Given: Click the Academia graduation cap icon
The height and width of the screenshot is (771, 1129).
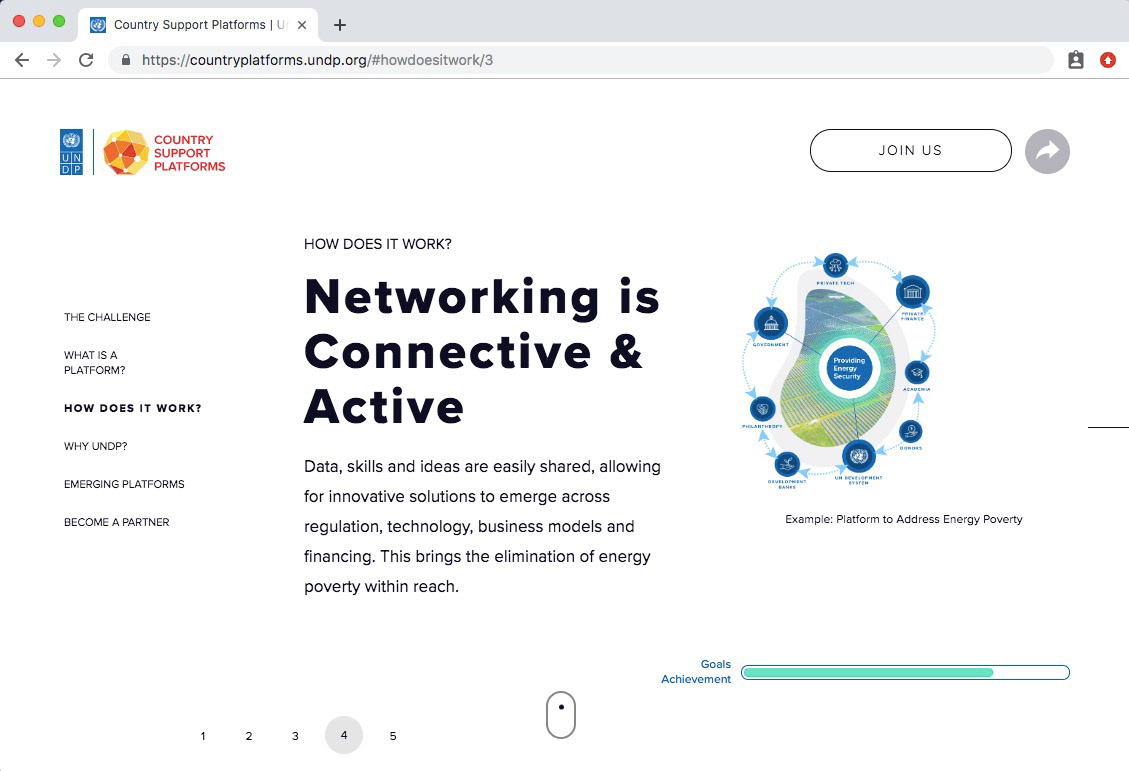Looking at the screenshot, I should 916,372.
